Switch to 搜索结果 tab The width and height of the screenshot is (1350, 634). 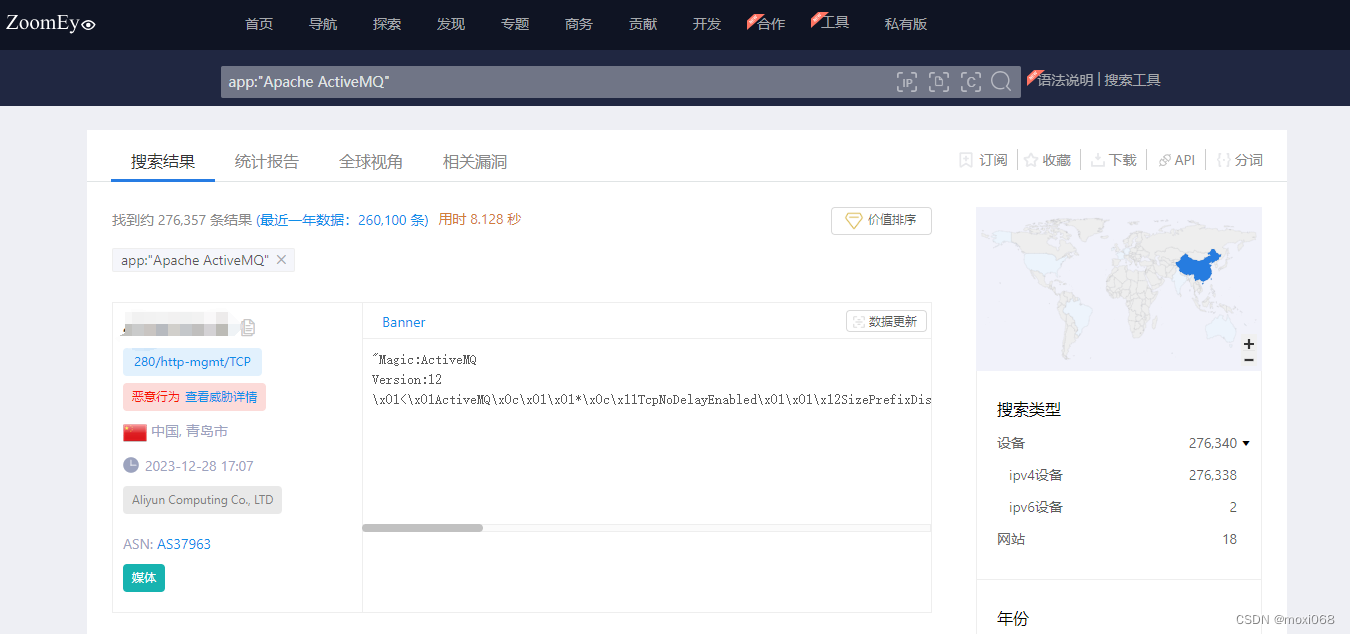pyautogui.click(x=163, y=161)
